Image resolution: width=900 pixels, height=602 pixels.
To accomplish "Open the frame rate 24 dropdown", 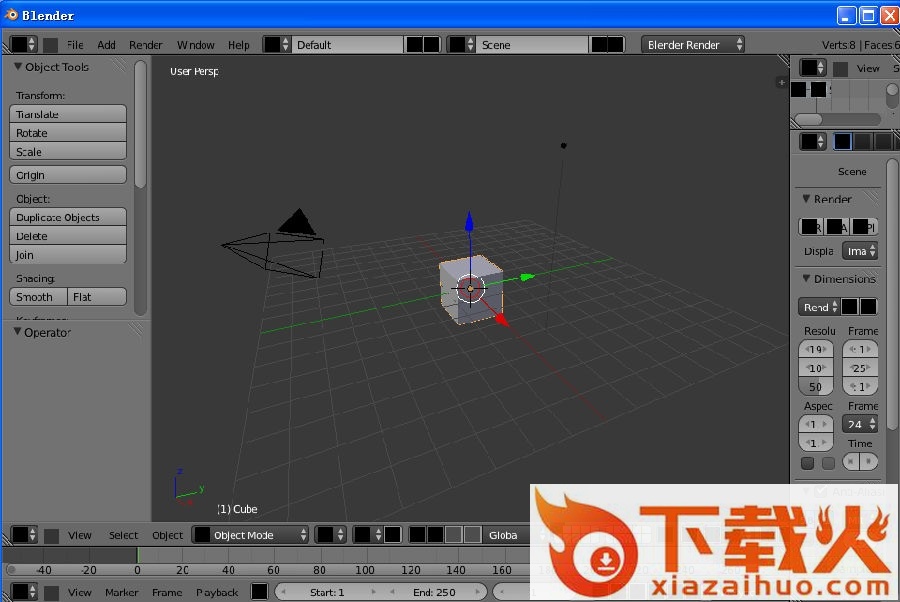I will [x=860, y=424].
